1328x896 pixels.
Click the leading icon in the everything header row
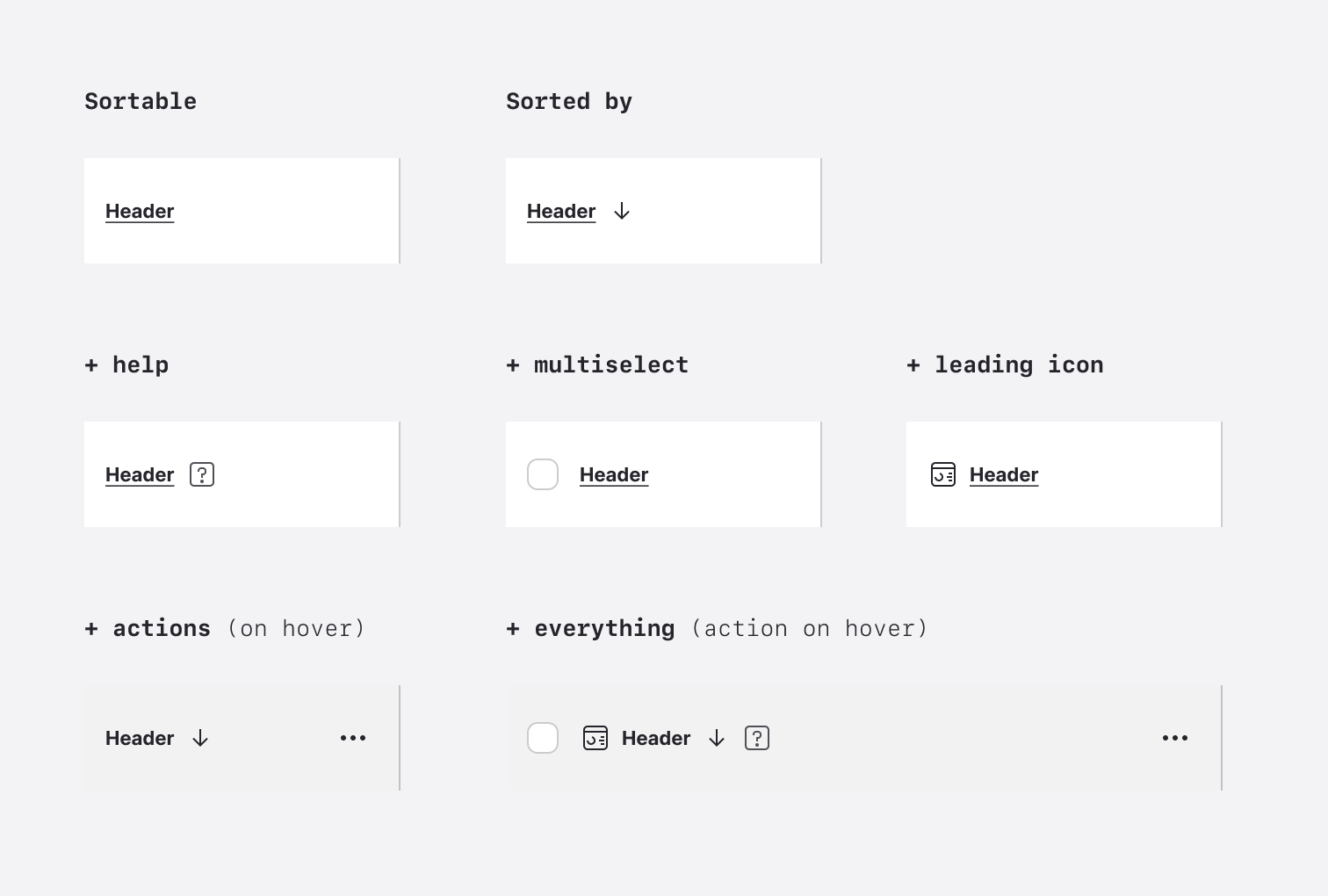coord(595,738)
